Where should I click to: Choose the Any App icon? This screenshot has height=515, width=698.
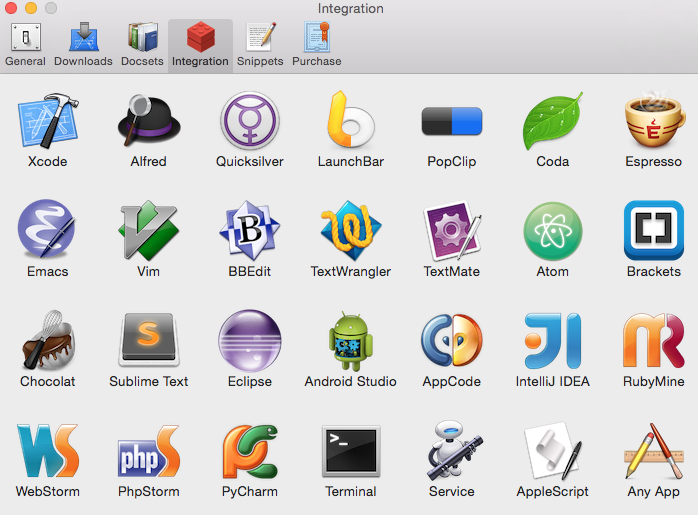tap(653, 451)
